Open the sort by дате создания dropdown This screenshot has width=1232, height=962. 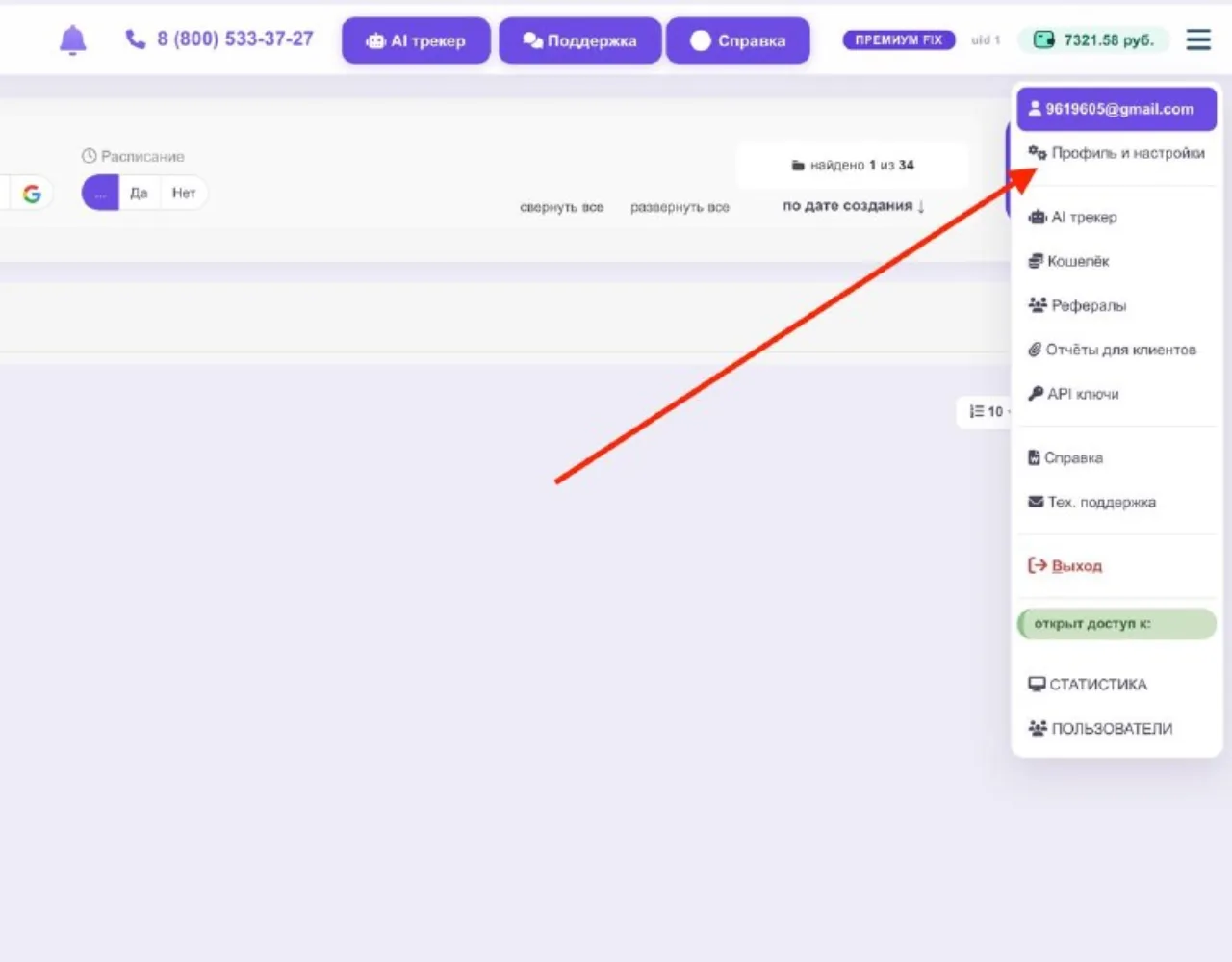click(854, 206)
